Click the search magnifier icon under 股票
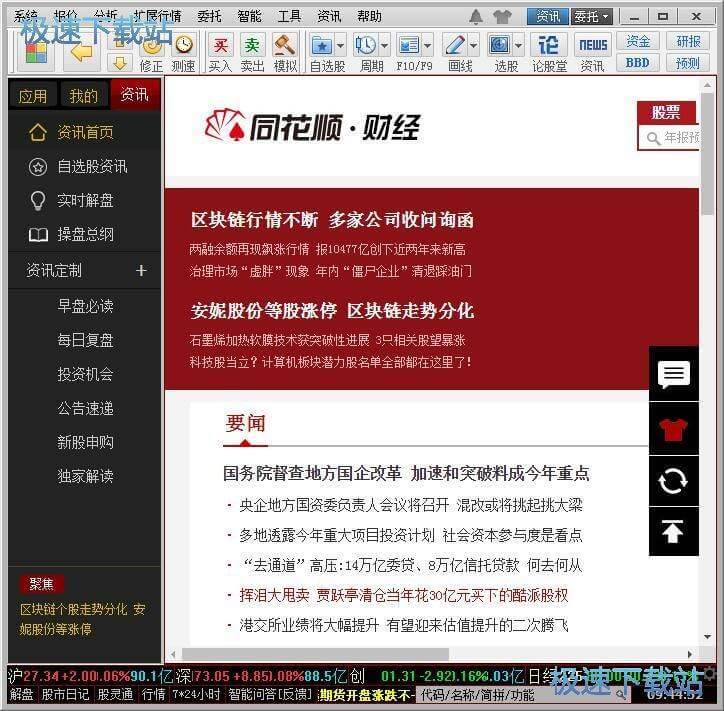Screen dimensions: 724x711 (652, 138)
